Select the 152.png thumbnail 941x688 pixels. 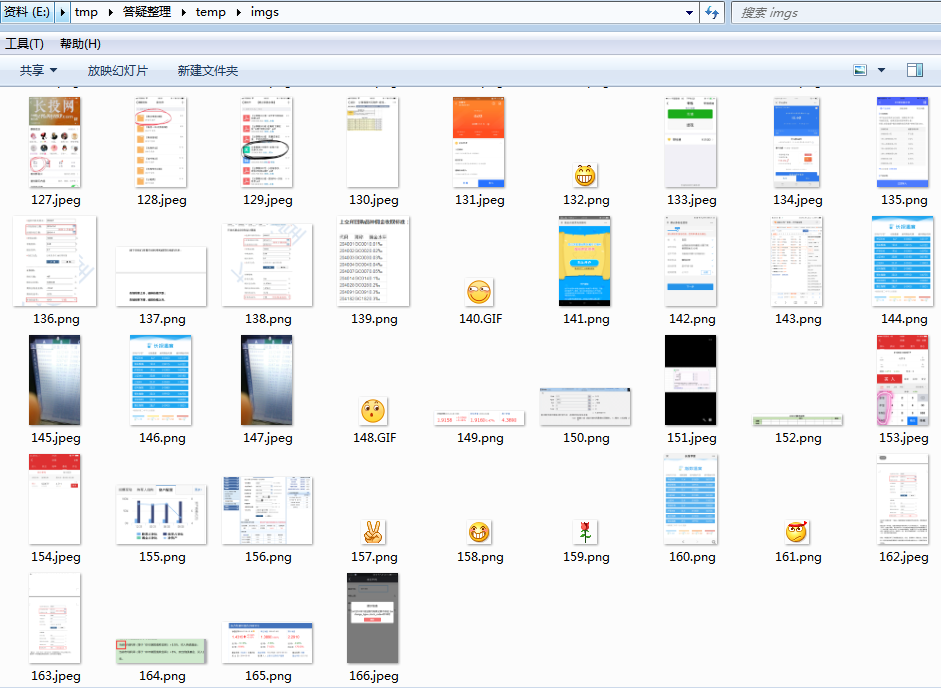point(797,420)
